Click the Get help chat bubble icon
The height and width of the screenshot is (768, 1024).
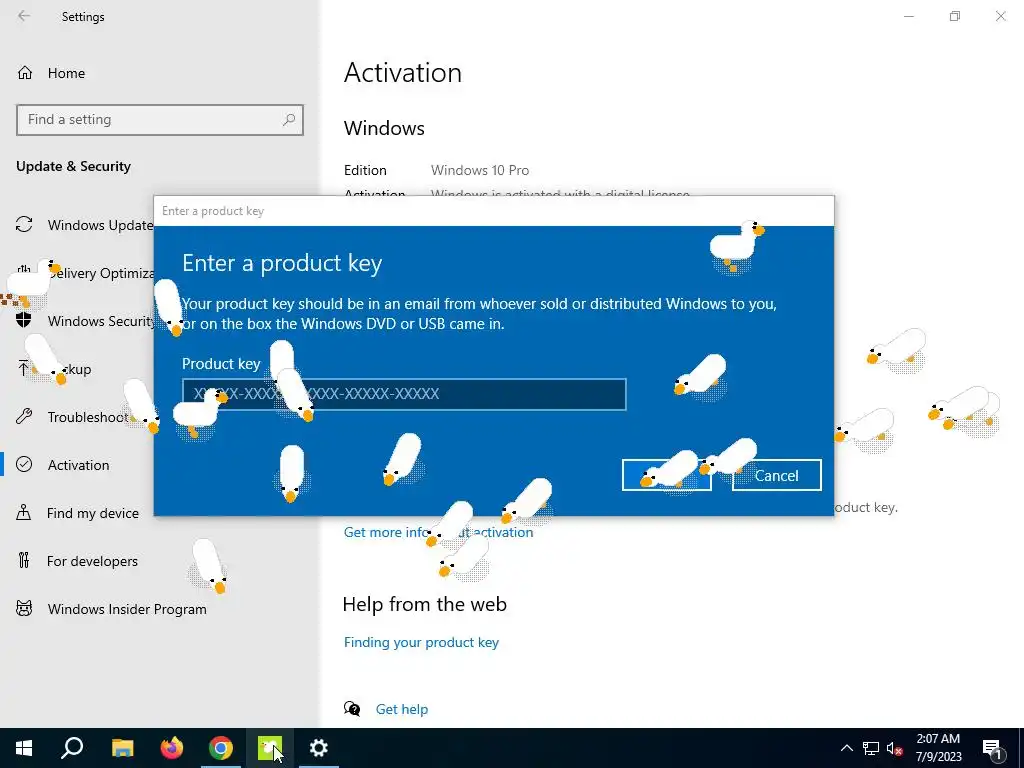pyautogui.click(x=352, y=709)
